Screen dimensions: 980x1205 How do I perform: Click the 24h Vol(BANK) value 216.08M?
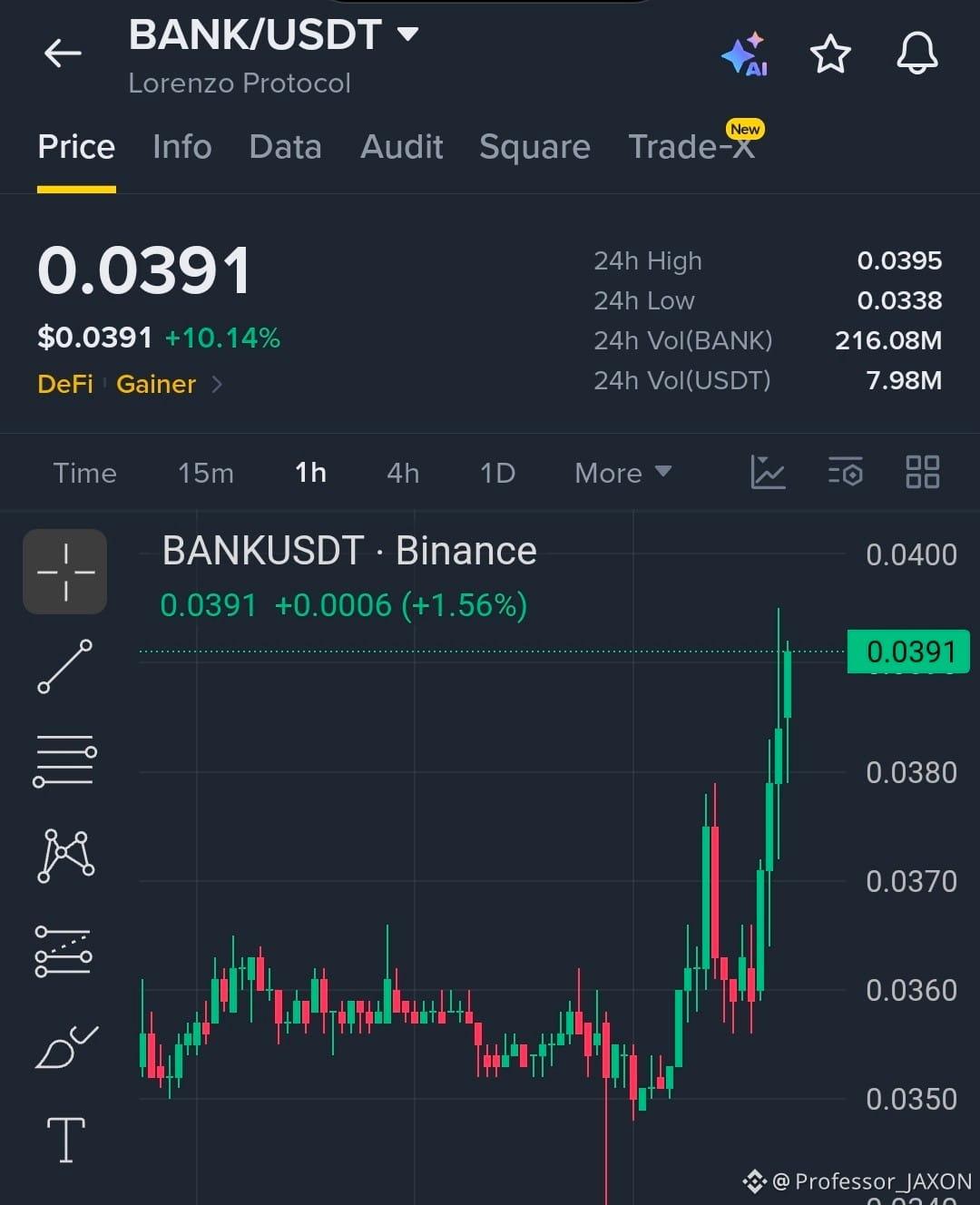click(888, 340)
